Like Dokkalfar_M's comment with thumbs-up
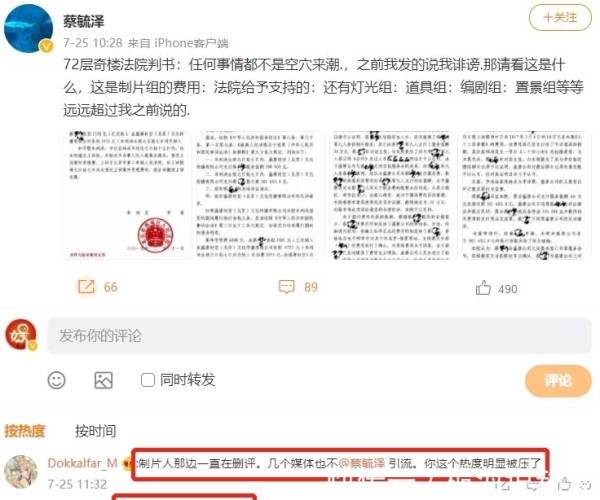Image resolution: width=600 pixels, height=500 pixels. pos(564,484)
